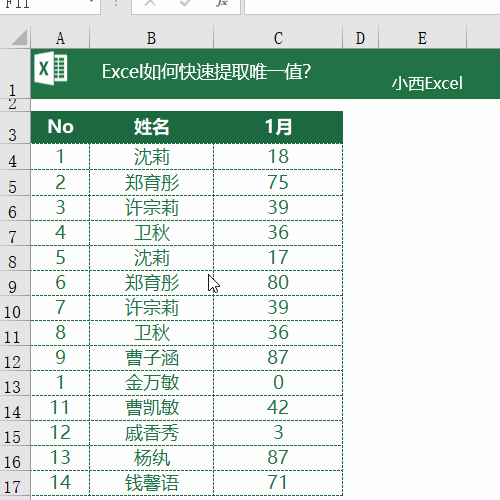Click the value 18 in column C
The image size is (500, 500).
click(278, 157)
